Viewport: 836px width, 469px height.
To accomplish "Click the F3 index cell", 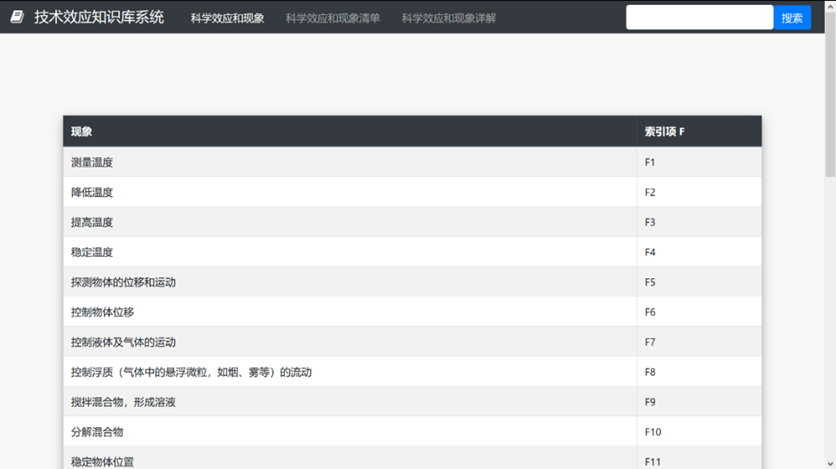I will [699, 222].
